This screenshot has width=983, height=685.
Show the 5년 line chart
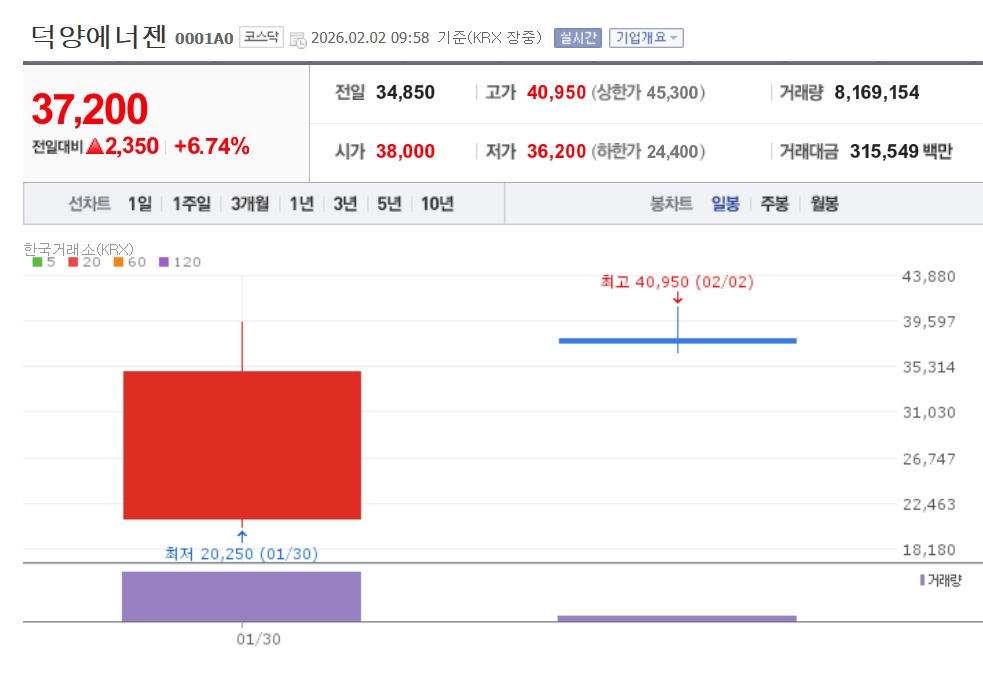coord(389,204)
